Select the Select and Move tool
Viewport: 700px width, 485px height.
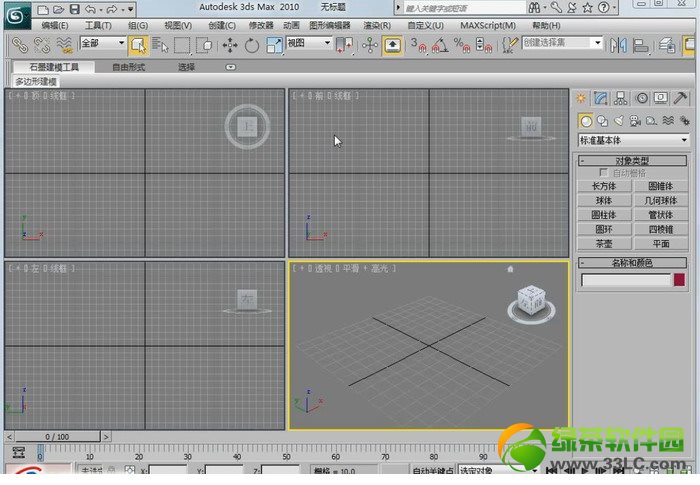(230, 45)
